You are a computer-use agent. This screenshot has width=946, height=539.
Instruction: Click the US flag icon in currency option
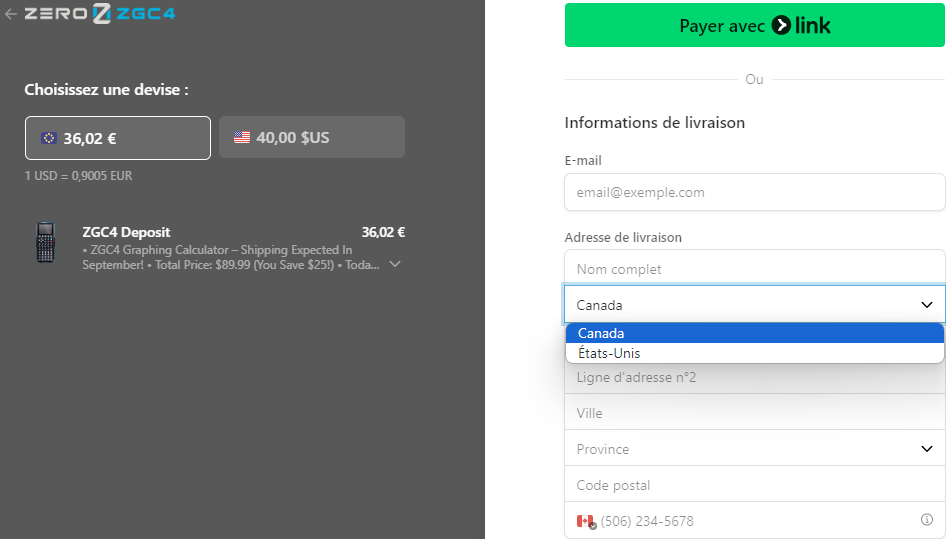click(x=242, y=138)
